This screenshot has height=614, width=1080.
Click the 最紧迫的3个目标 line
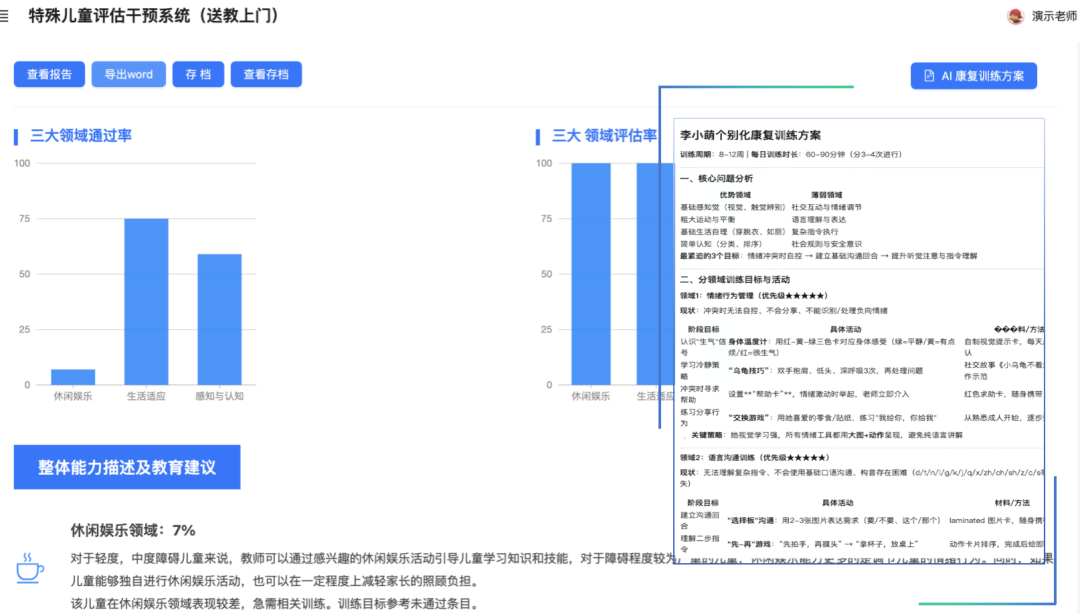[829, 256]
